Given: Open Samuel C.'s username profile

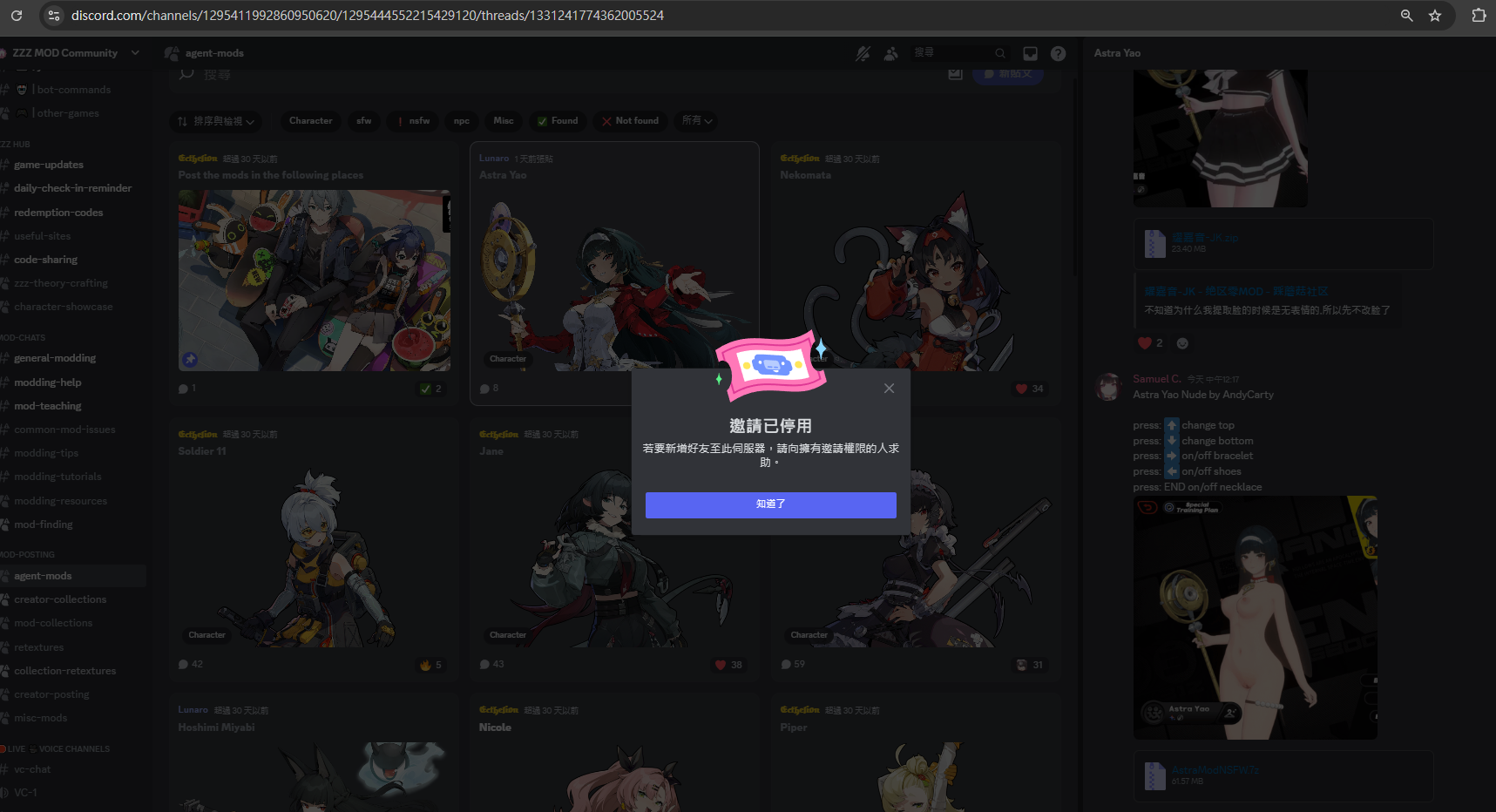Looking at the screenshot, I should (x=1157, y=379).
